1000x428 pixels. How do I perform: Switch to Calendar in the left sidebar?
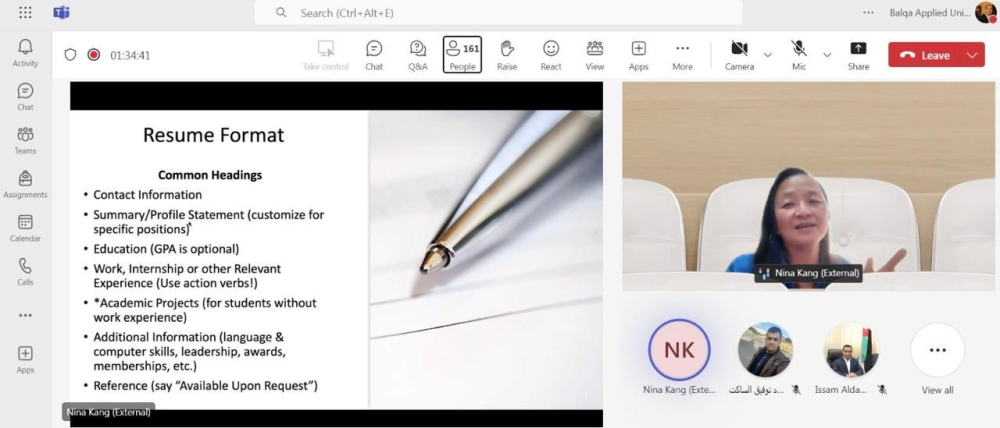pyautogui.click(x=25, y=227)
